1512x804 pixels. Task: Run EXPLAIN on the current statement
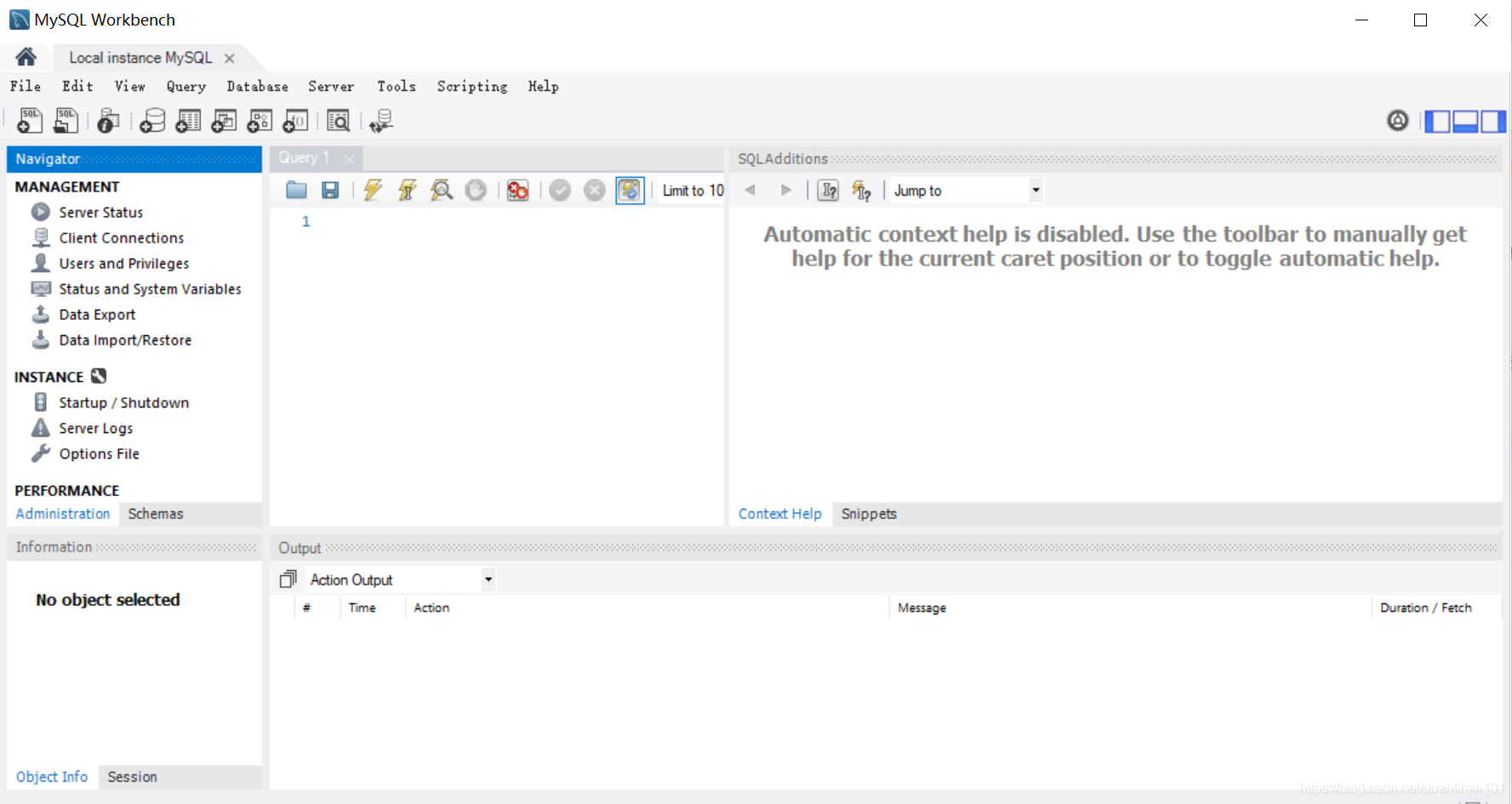point(442,190)
